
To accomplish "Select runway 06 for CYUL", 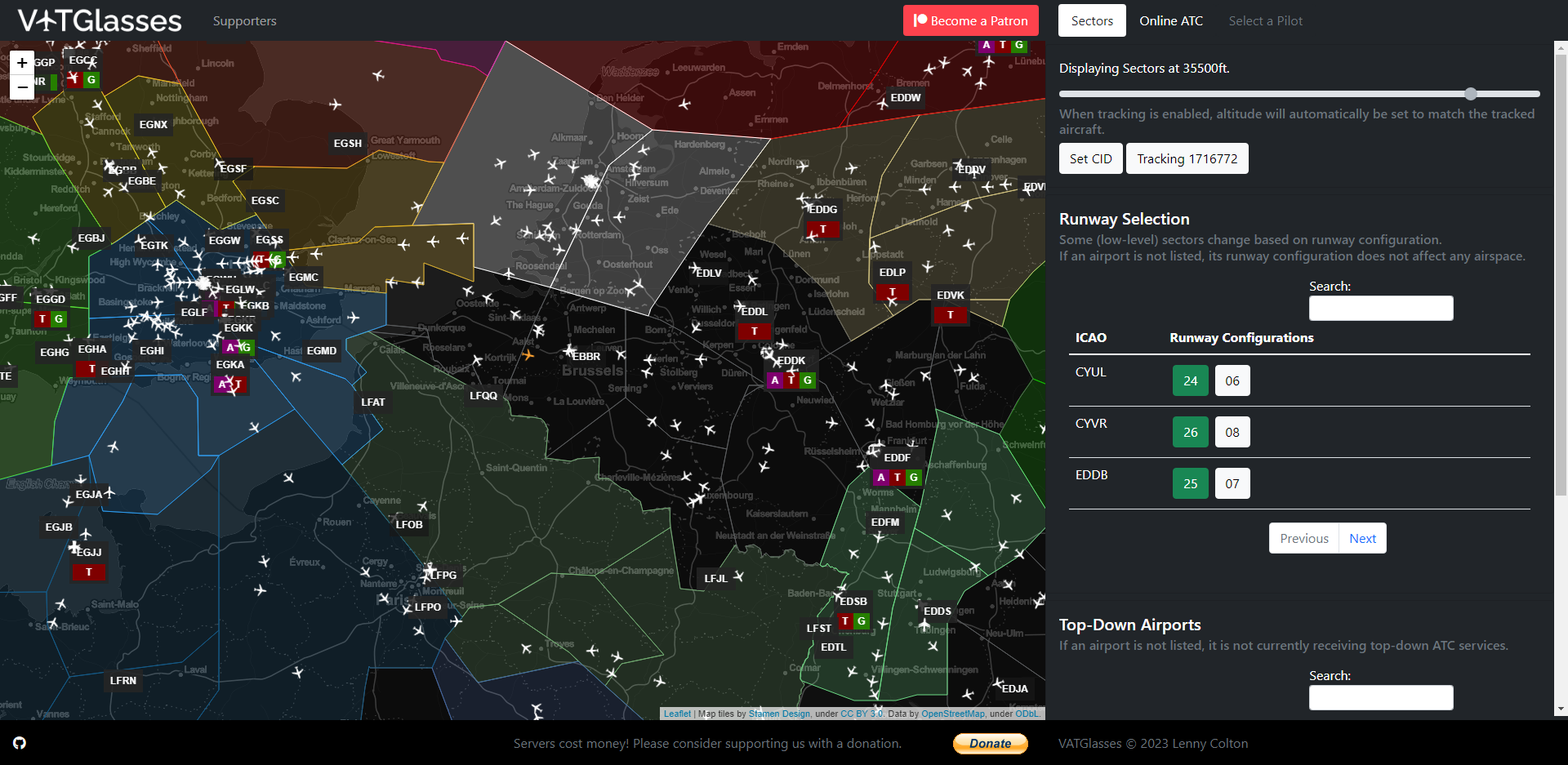I will coord(1232,380).
